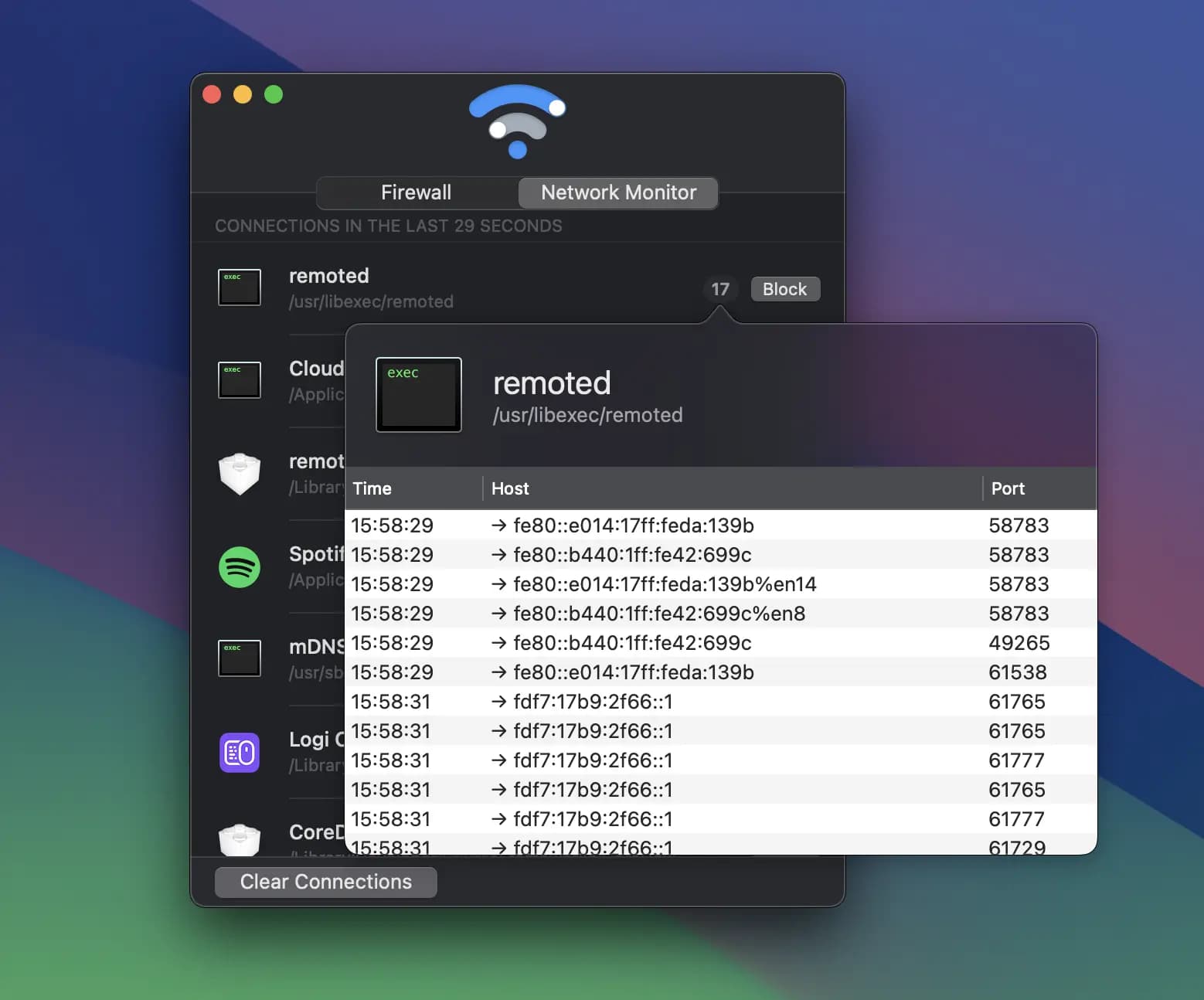Image resolution: width=1204 pixels, height=1000 pixels.
Task: Click the Logi app purple icon
Action: (240, 752)
